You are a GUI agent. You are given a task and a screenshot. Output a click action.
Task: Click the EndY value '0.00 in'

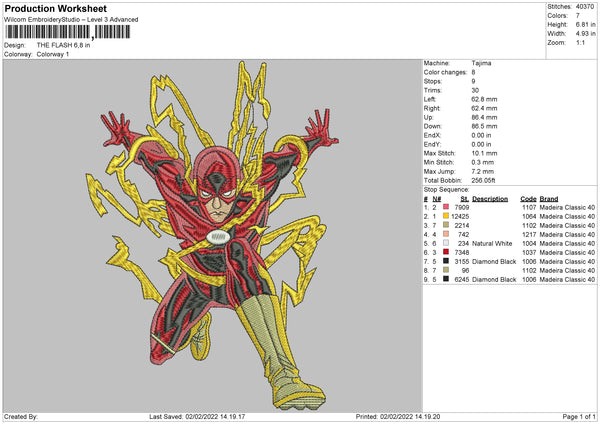coord(481,144)
